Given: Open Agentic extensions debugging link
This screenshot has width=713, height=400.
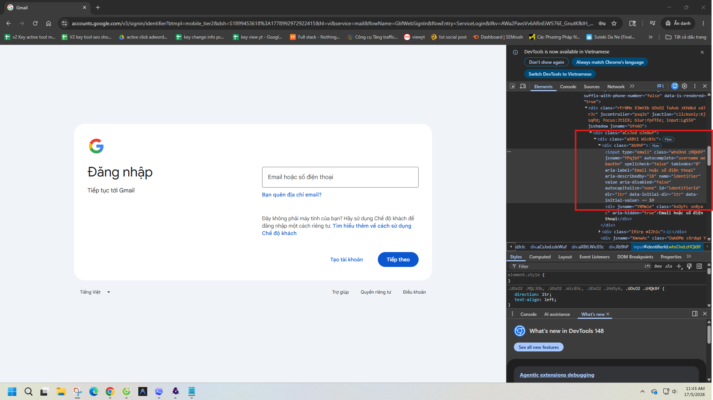Looking at the screenshot, I should (557, 375).
